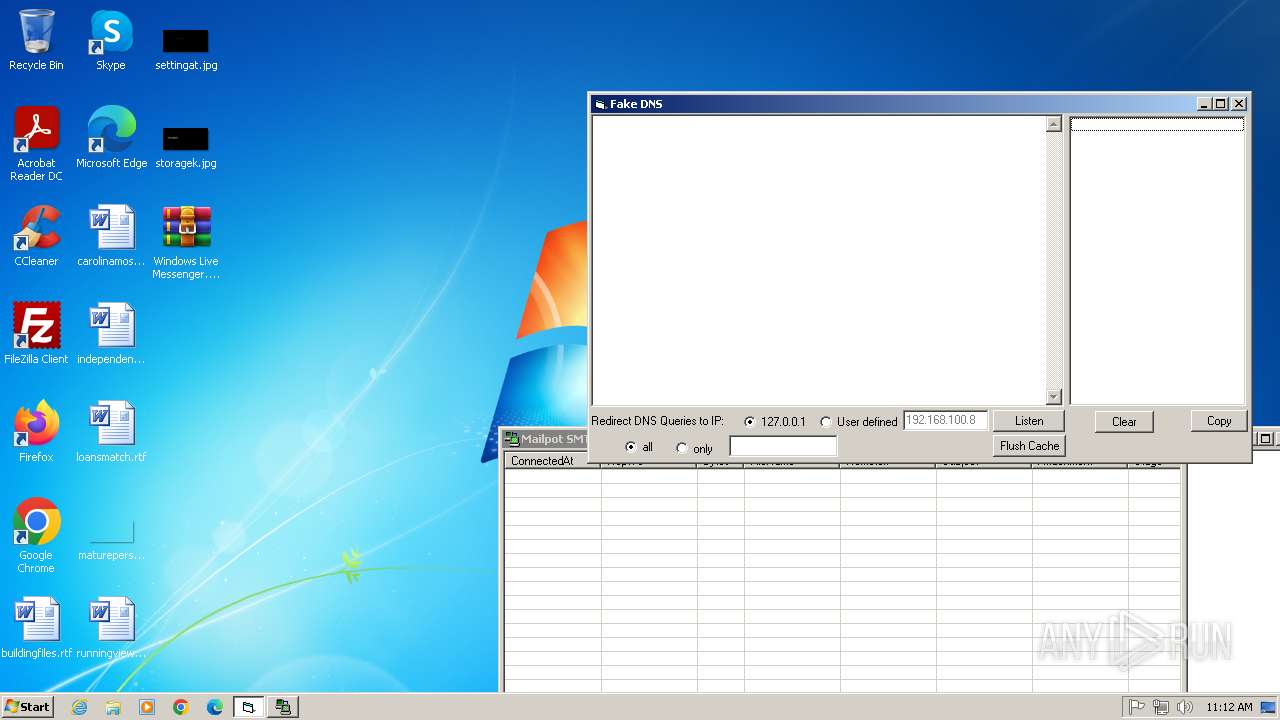Select the storagek.jpg image file

click(x=186, y=146)
